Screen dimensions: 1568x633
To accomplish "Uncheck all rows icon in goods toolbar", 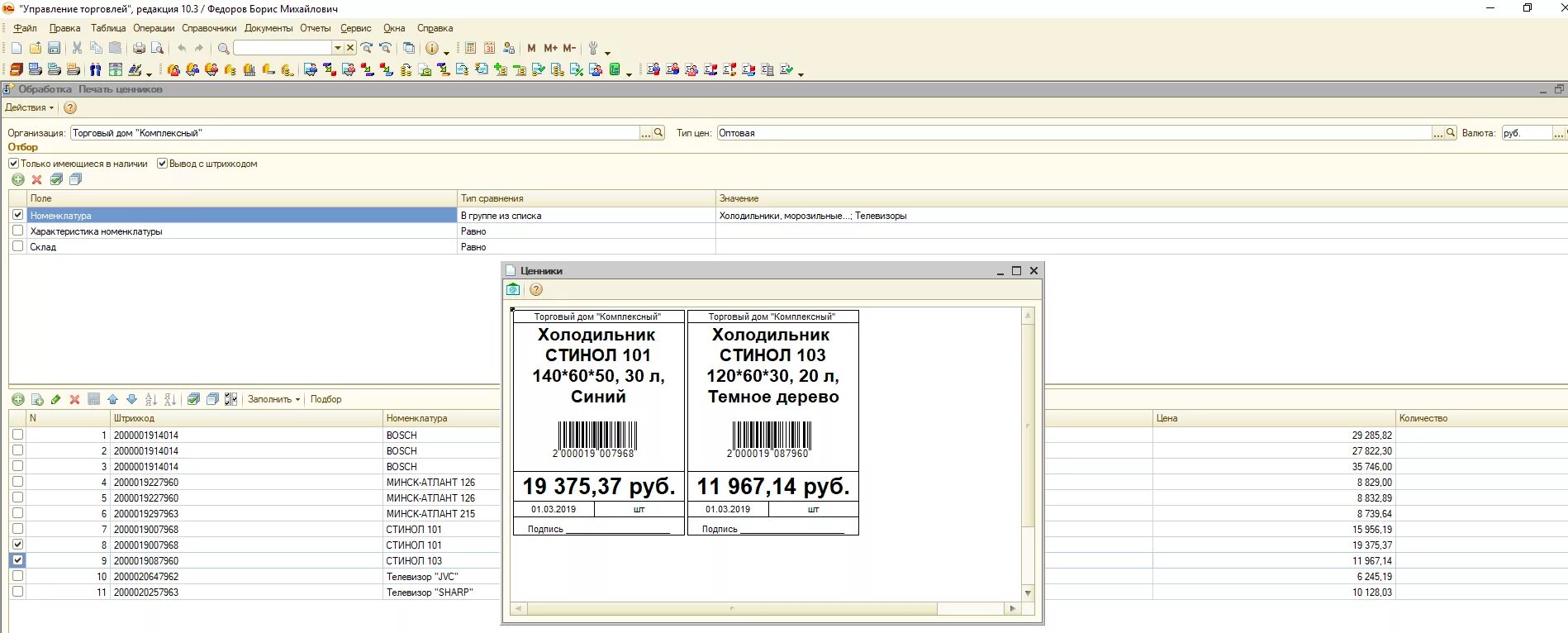I will 212,399.
